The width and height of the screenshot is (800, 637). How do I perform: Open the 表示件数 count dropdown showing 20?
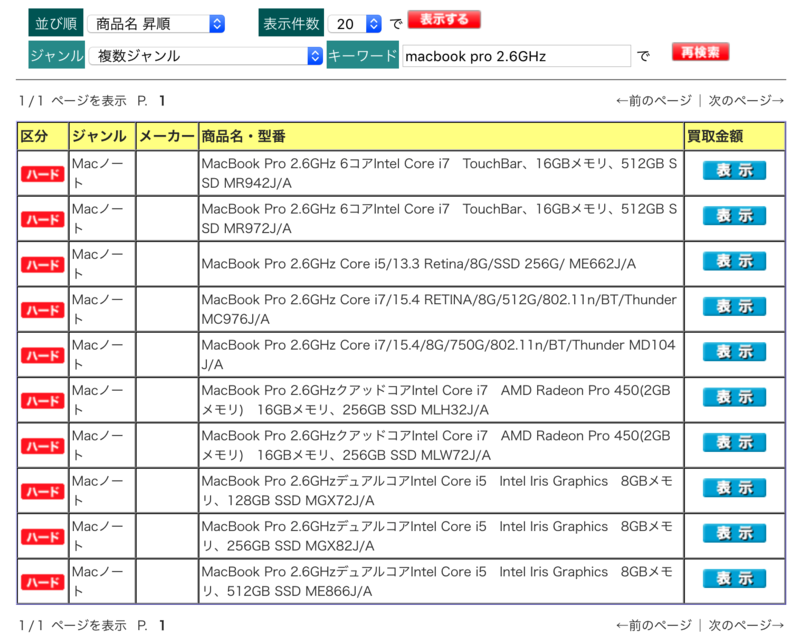[x=355, y=24]
